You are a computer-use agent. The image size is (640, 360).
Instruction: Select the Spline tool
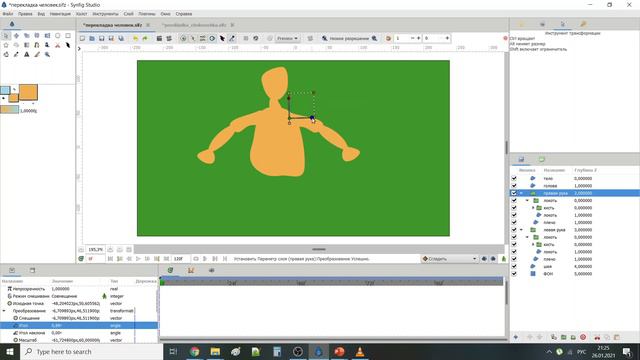pos(37,45)
